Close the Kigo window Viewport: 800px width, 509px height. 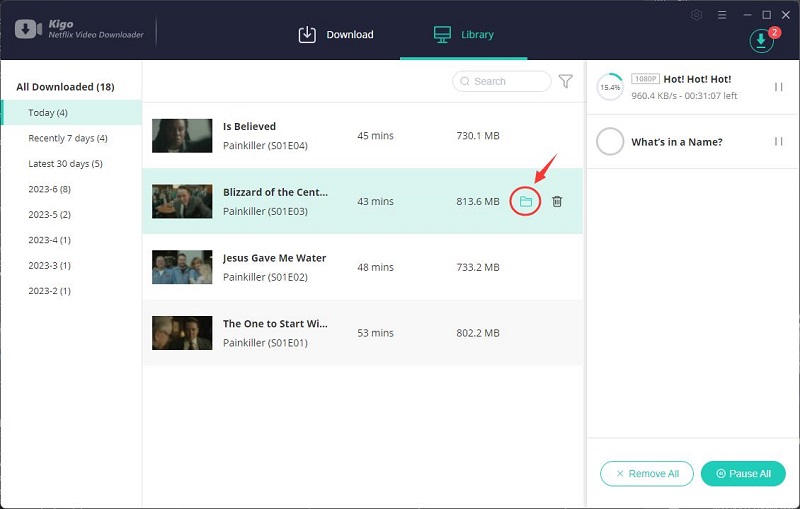pyautogui.click(x=786, y=15)
